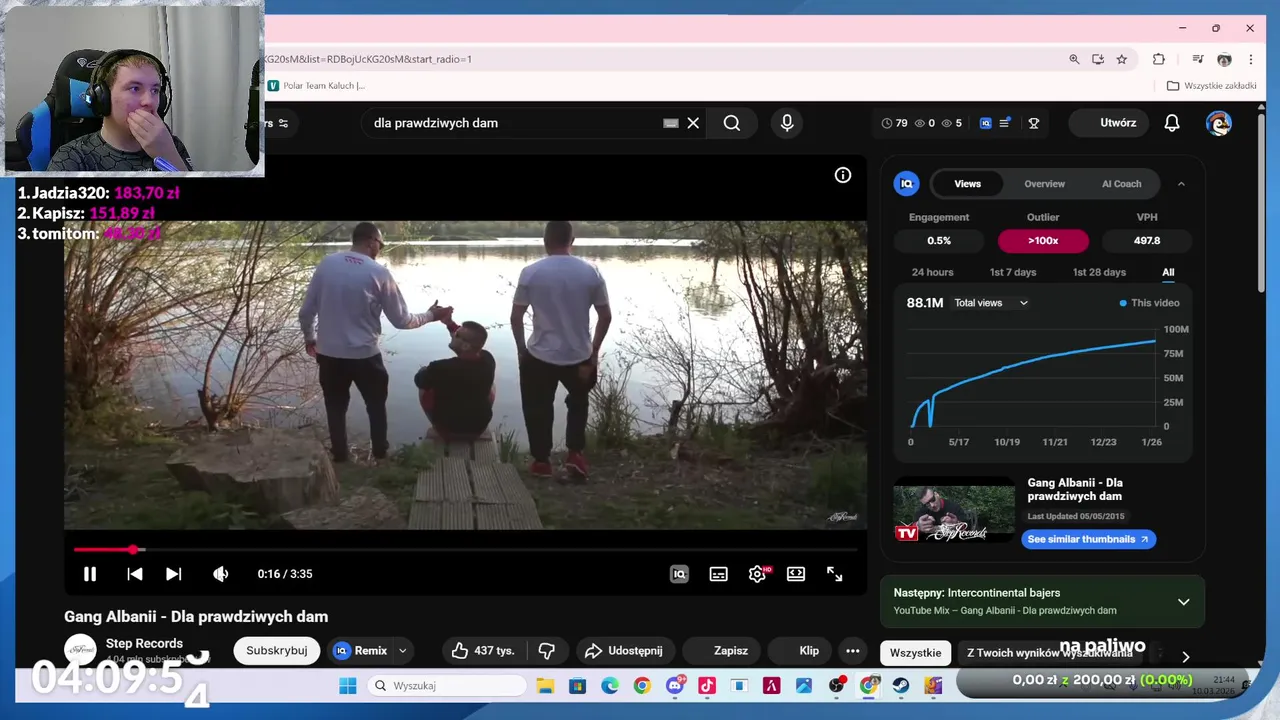Toggle subtitles on the player
The height and width of the screenshot is (720, 1280).
(718, 574)
